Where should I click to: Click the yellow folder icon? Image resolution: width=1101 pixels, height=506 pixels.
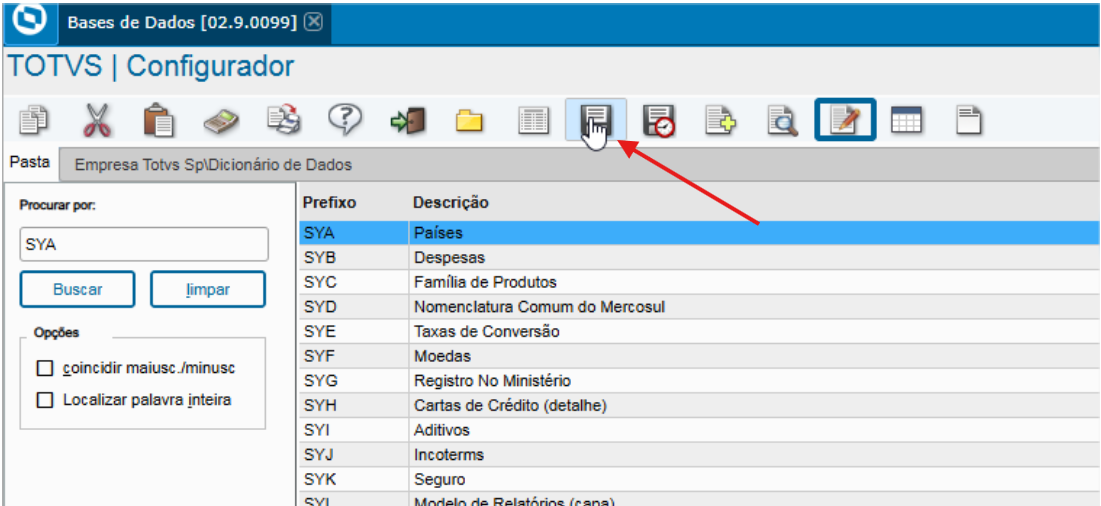[470, 121]
